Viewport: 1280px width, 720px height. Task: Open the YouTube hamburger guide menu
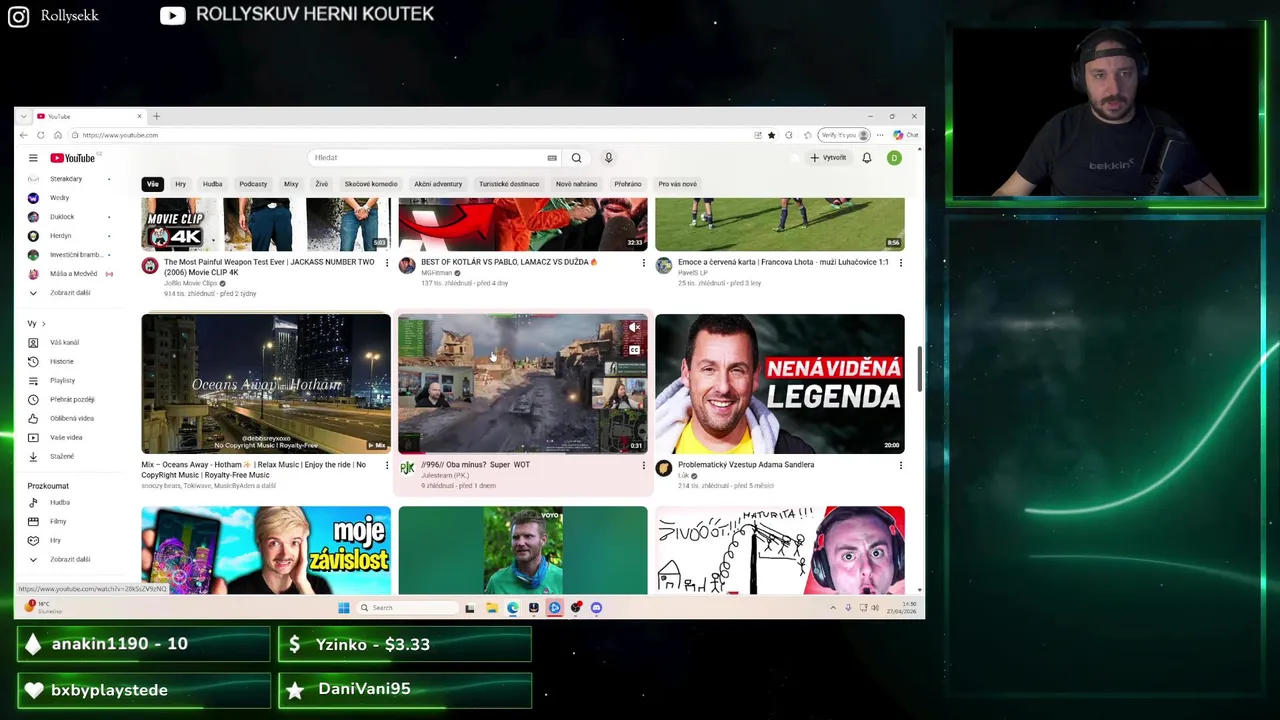(x=33, y=158)
